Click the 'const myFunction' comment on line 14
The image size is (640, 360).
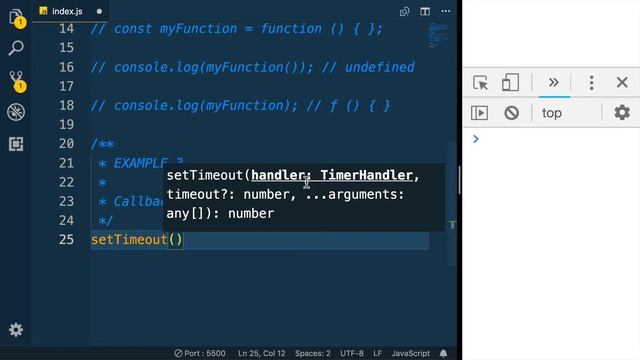click(x=237, y=29)
